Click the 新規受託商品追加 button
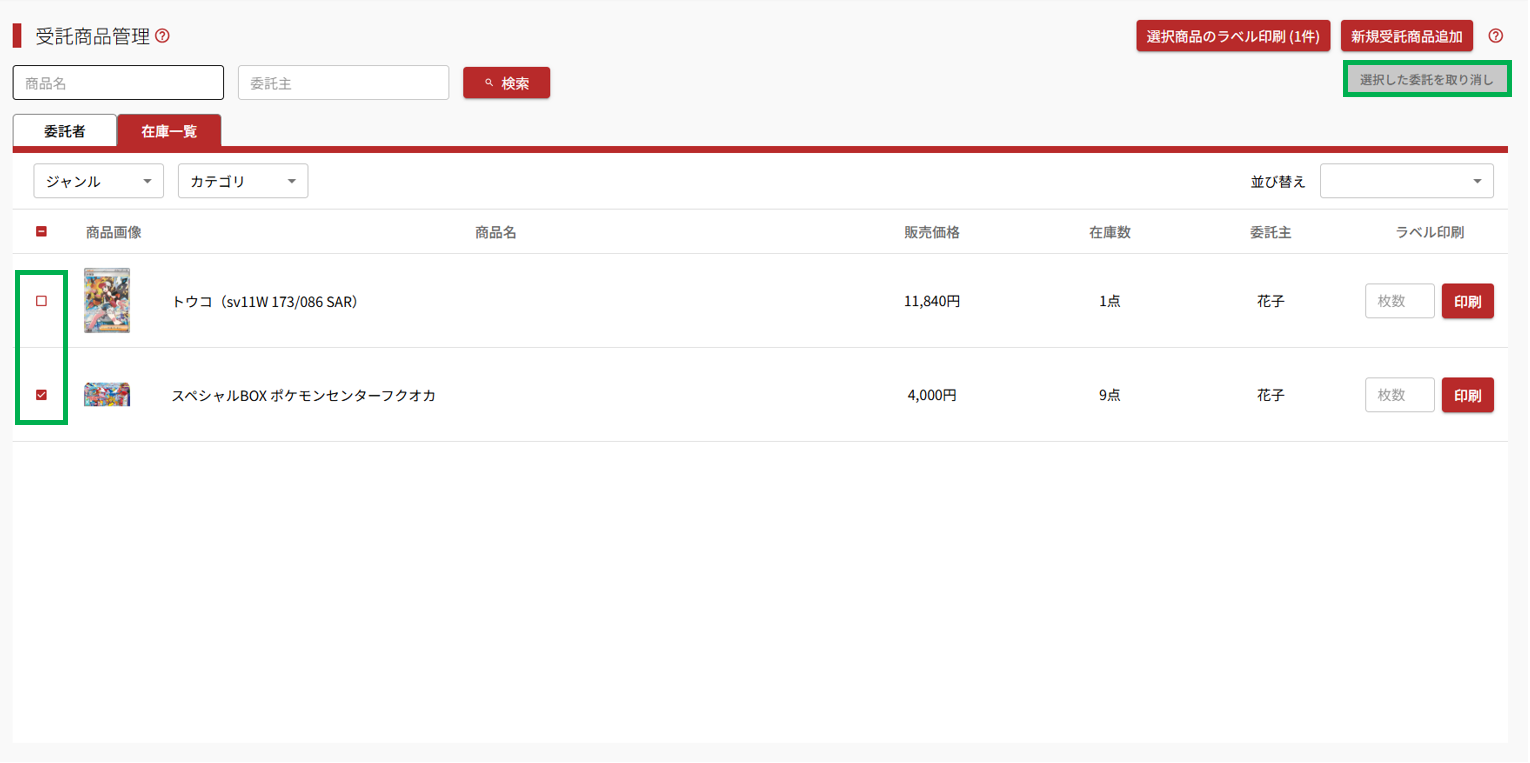Viewport: 1530px width, 763px height. click(1406, 36)
